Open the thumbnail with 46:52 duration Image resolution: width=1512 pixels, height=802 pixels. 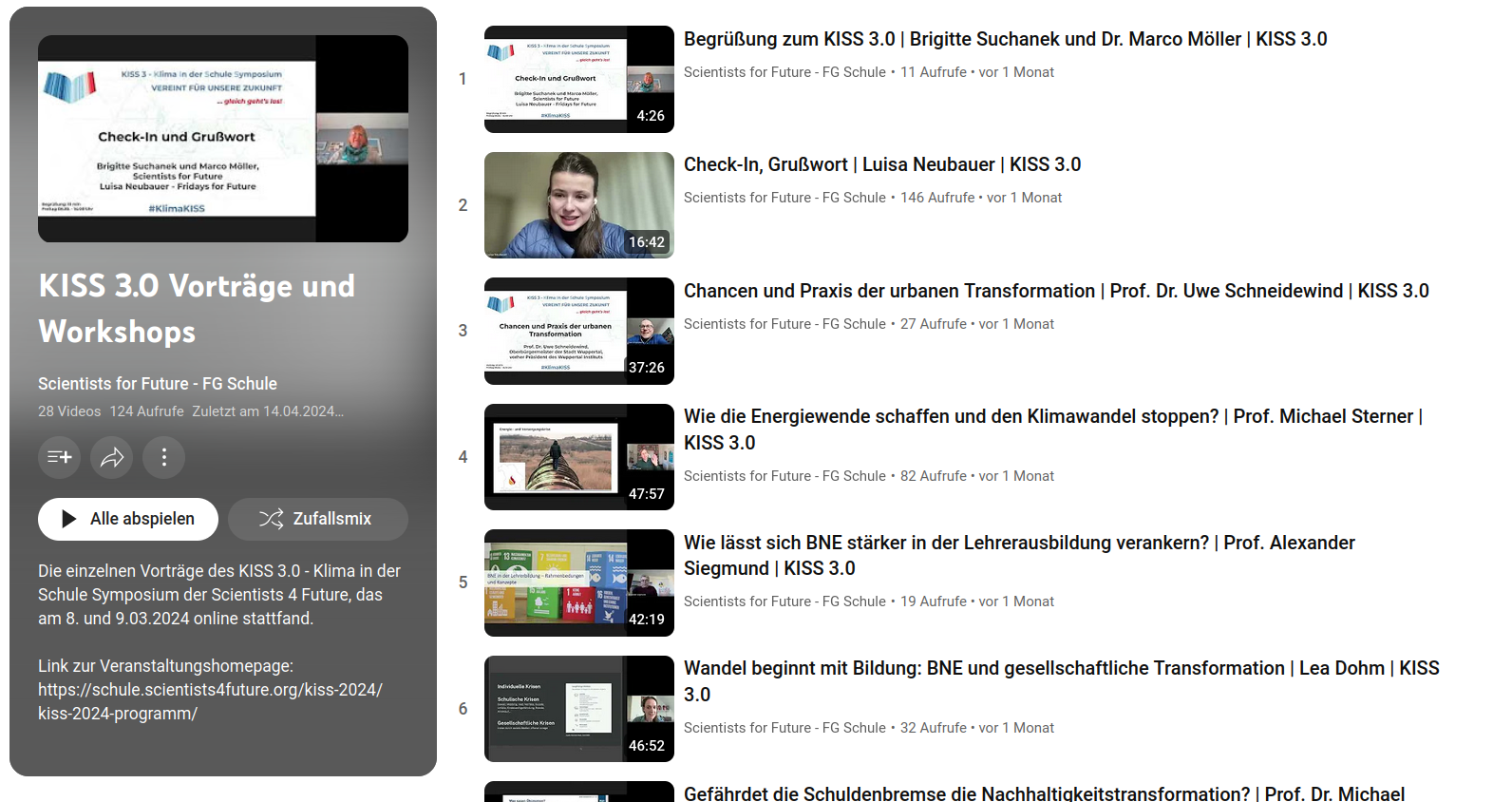(579, 709)
